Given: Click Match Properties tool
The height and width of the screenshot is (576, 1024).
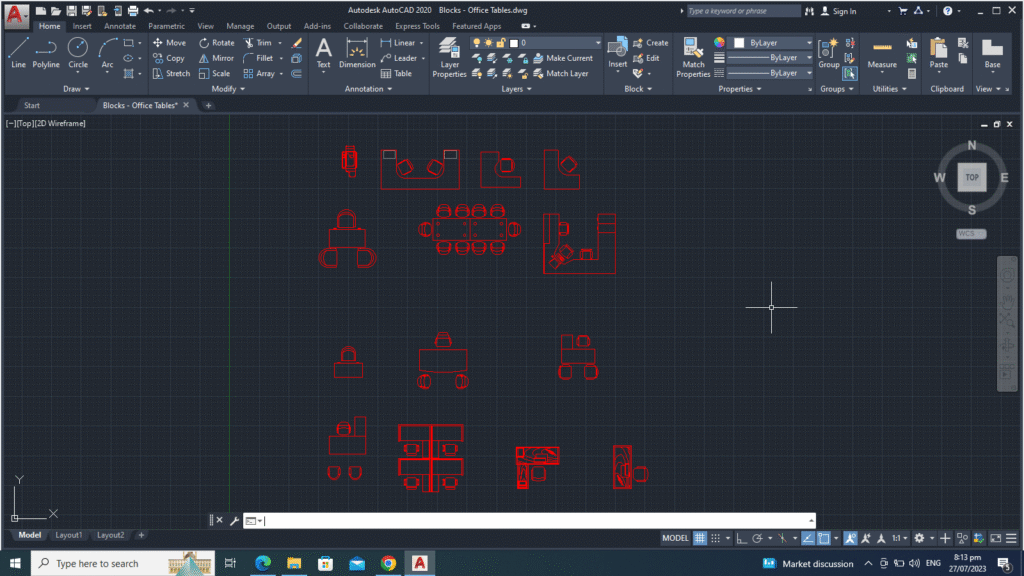Looking at the screenshot, I should tap(693, 57).
